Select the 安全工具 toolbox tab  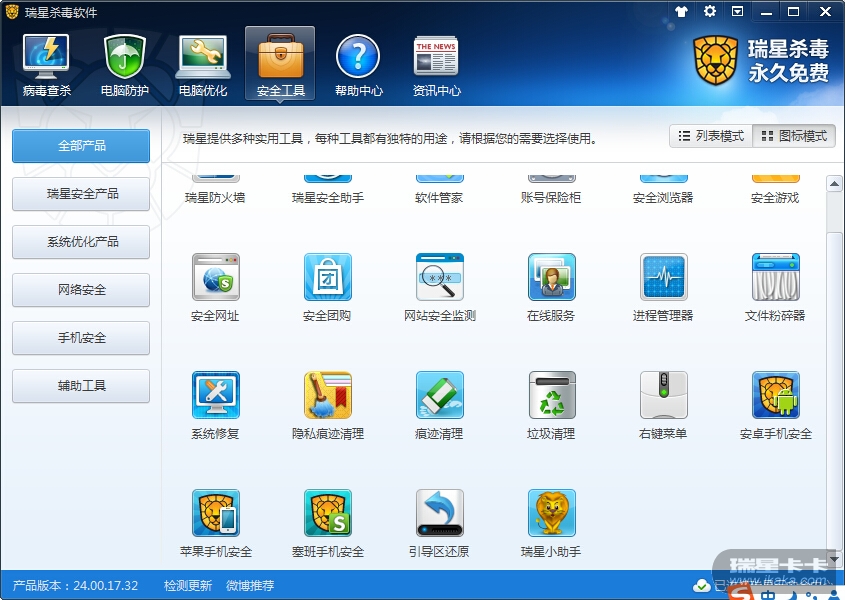click(x=280, y=64)
